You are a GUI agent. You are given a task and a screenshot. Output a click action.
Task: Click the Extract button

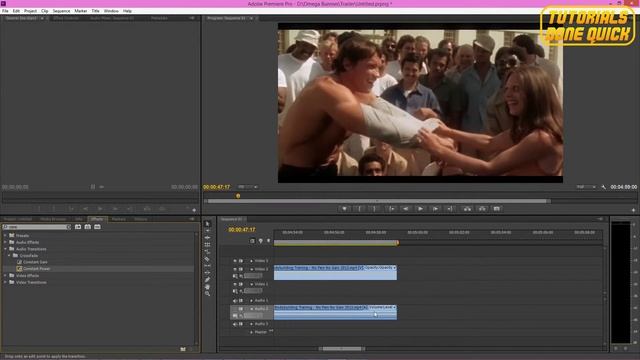coord(482,209)
